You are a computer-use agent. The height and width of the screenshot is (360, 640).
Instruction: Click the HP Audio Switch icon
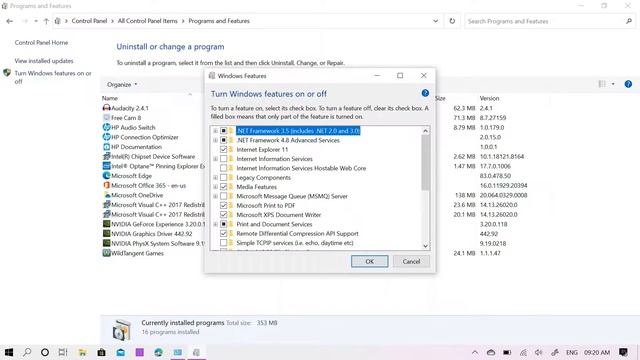(x=107, y=127)
